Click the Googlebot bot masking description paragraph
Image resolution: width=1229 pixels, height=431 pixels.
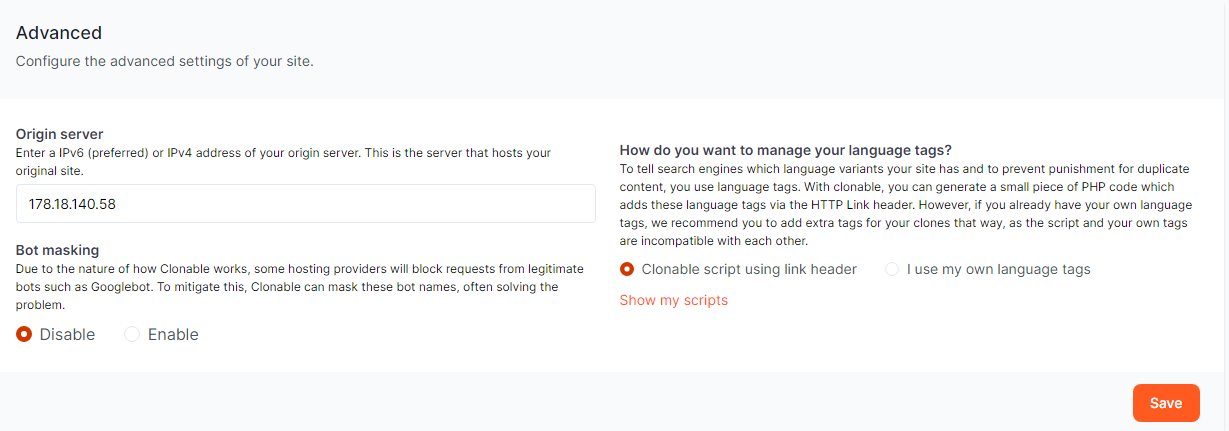(287, 287)
